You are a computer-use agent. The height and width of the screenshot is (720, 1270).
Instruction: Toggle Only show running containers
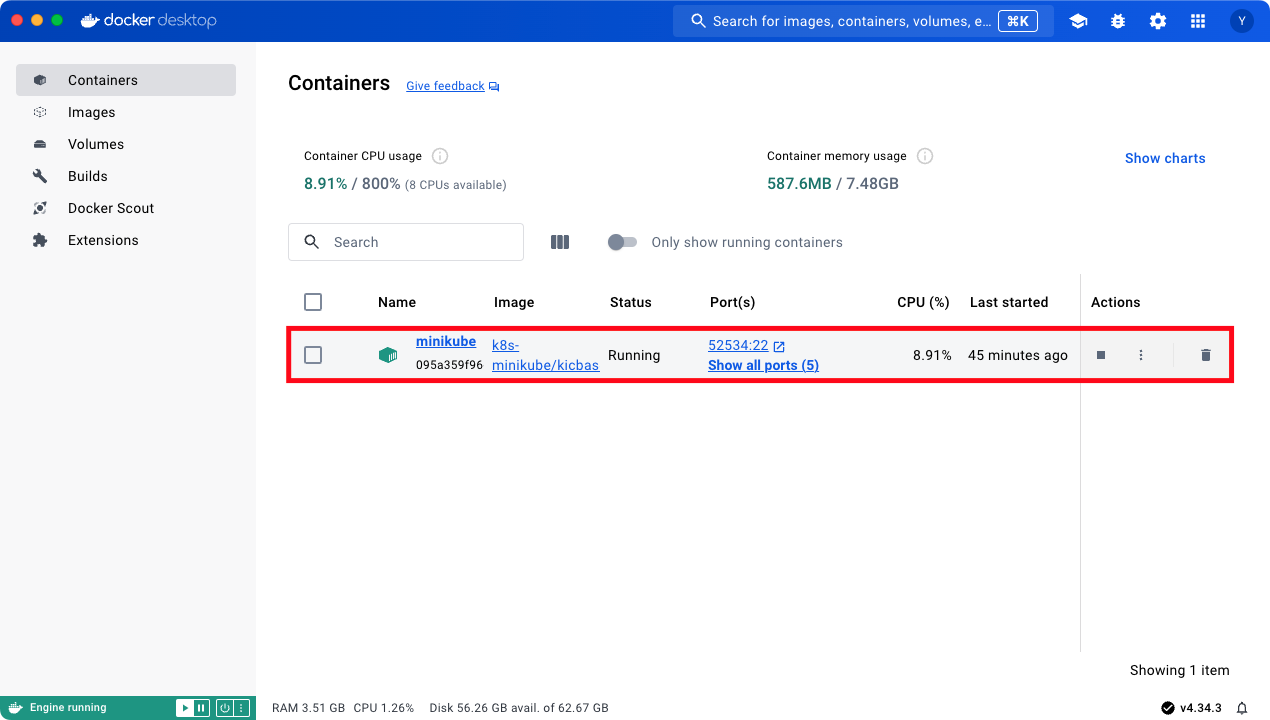[622, 242]
